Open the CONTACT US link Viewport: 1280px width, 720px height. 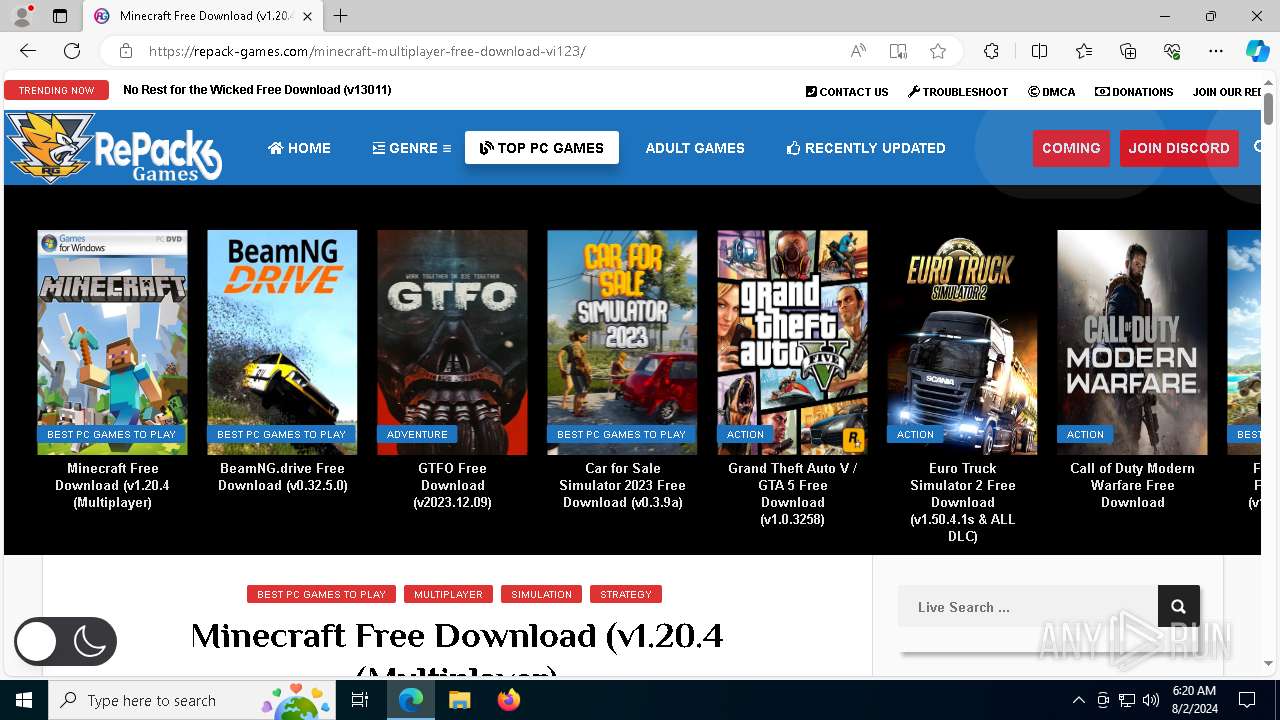[847, 92]
